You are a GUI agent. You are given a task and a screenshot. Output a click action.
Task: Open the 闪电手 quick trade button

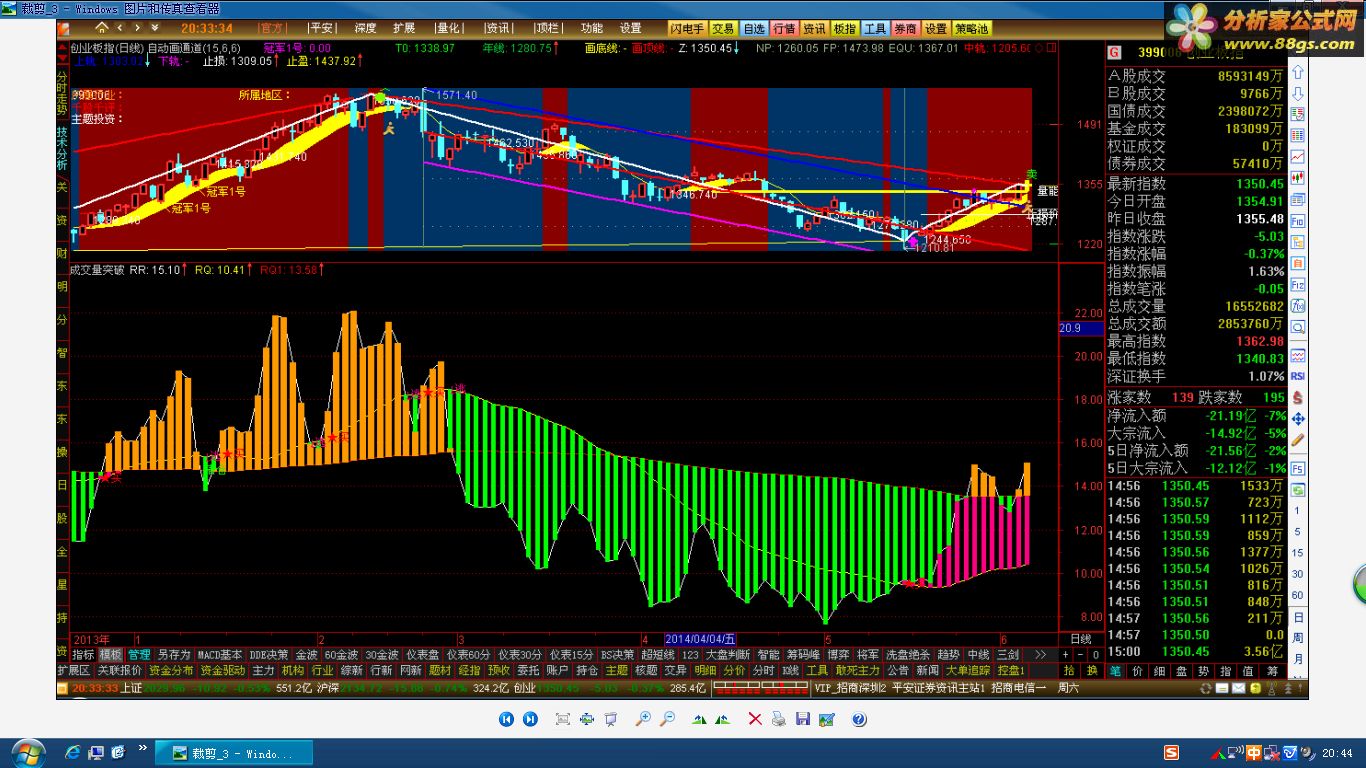[687, 28]
